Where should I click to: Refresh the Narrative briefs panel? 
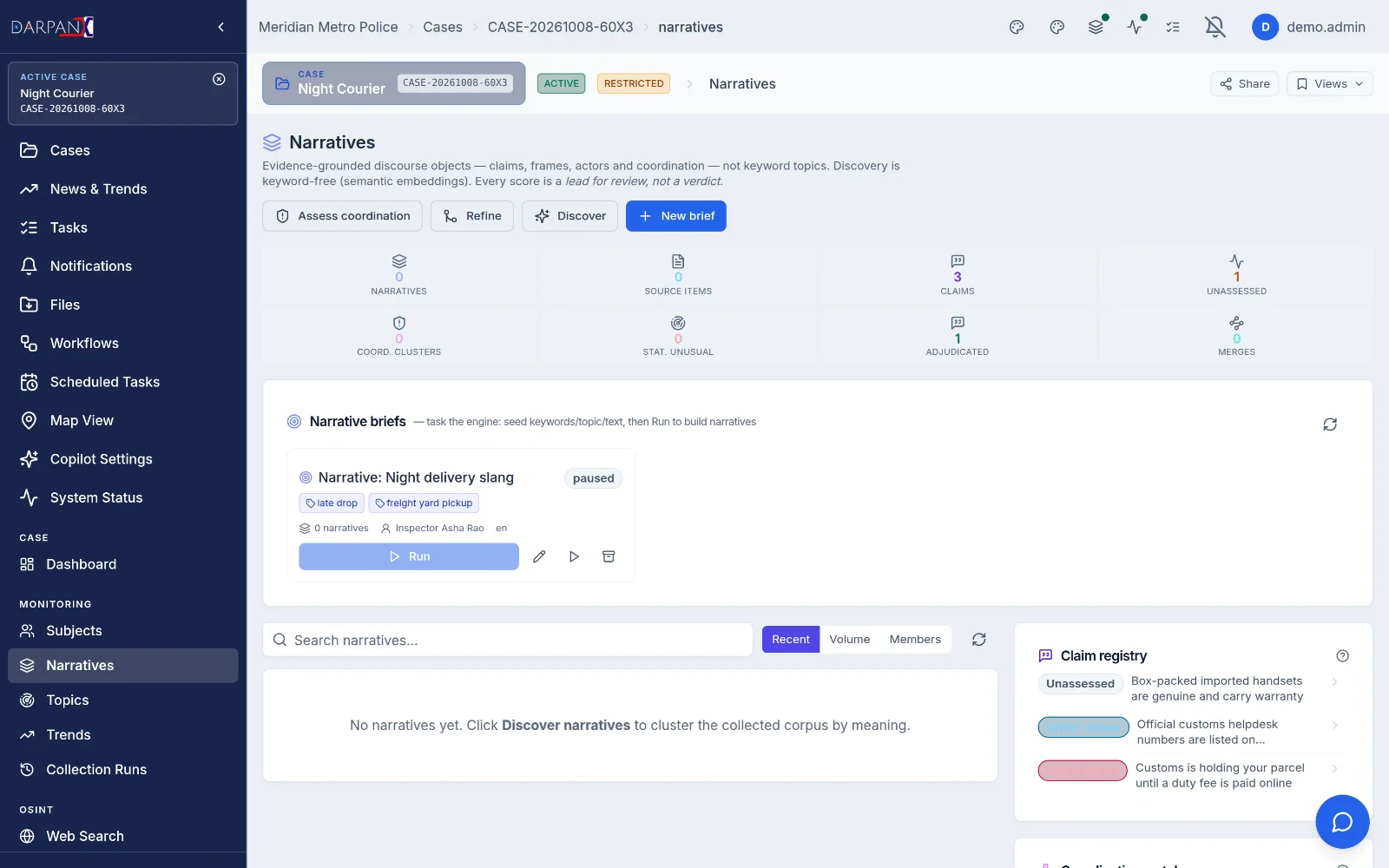(1330, 424)
